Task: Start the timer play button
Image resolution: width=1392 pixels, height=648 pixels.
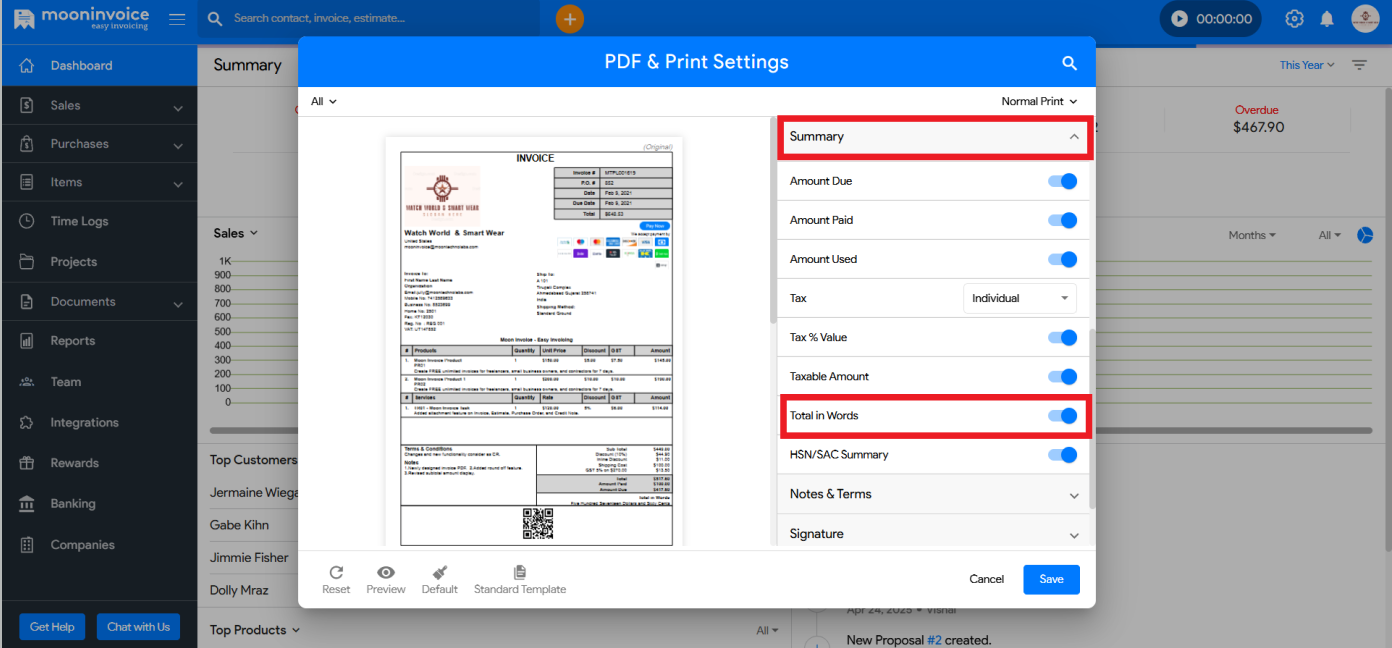Action: click(1180, 18)
